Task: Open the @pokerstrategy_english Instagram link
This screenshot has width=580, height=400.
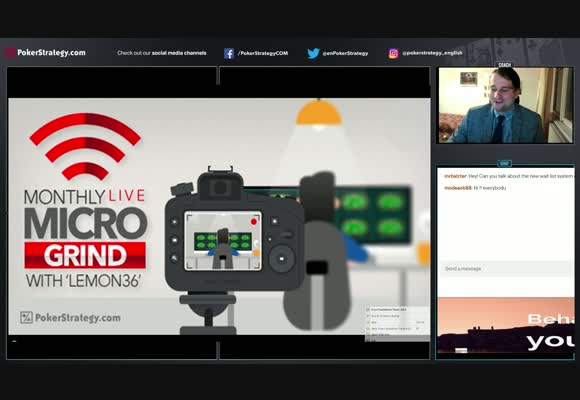Action: coord(432,53)
